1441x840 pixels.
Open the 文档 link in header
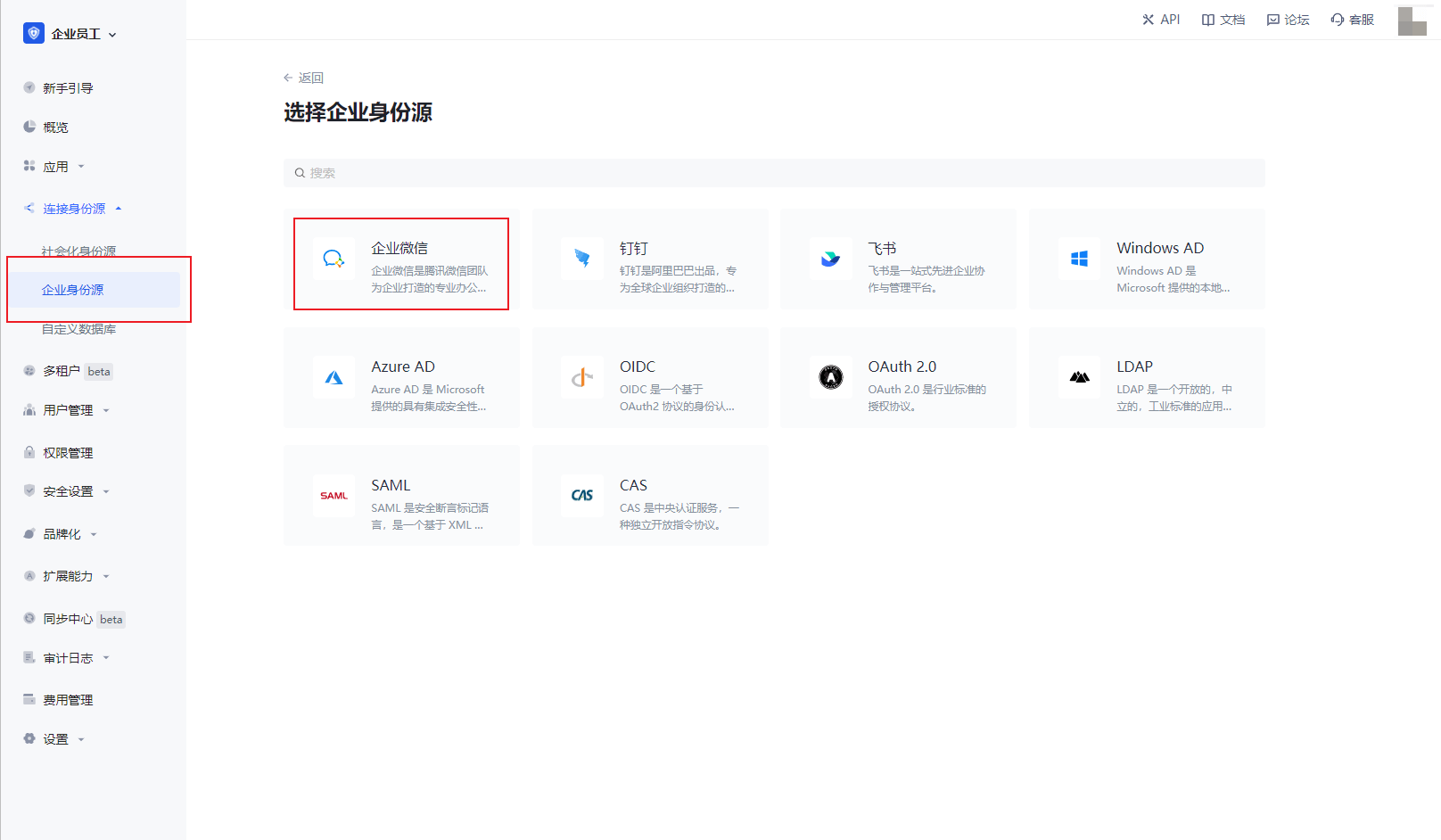point(1223,20)
